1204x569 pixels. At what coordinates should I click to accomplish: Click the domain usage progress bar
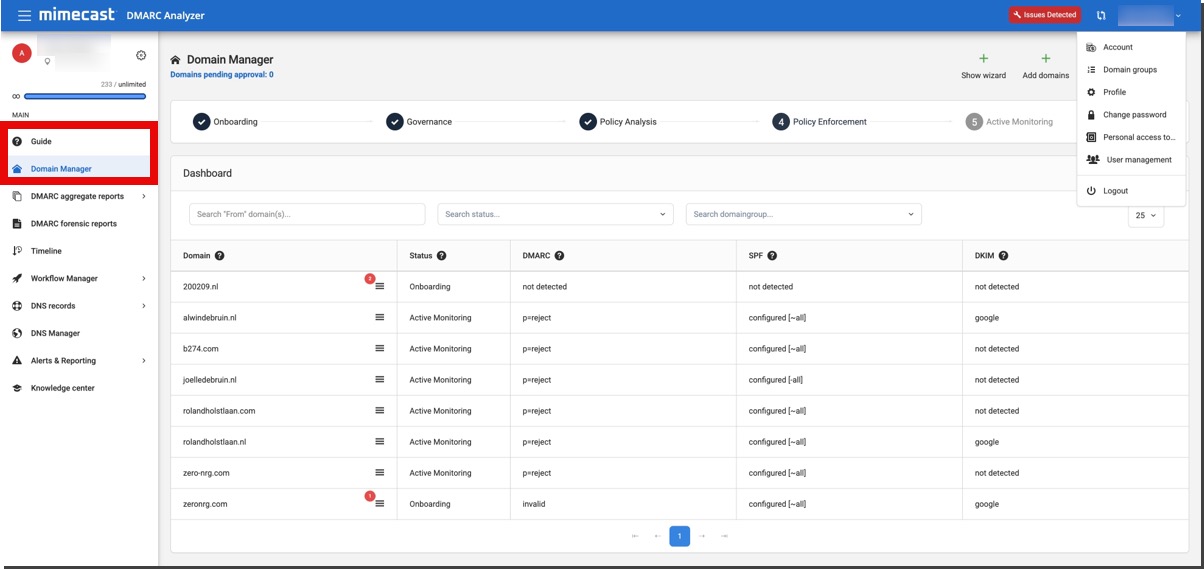(x=85, y=97)
